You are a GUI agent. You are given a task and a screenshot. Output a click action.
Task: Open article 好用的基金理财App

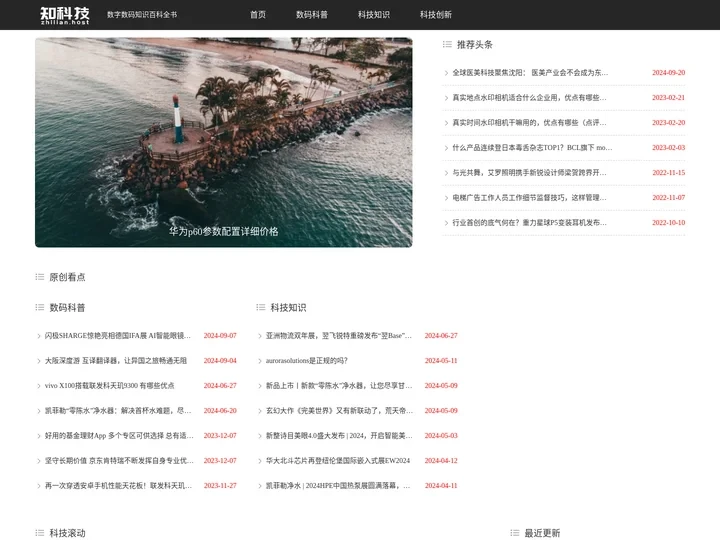119,436
